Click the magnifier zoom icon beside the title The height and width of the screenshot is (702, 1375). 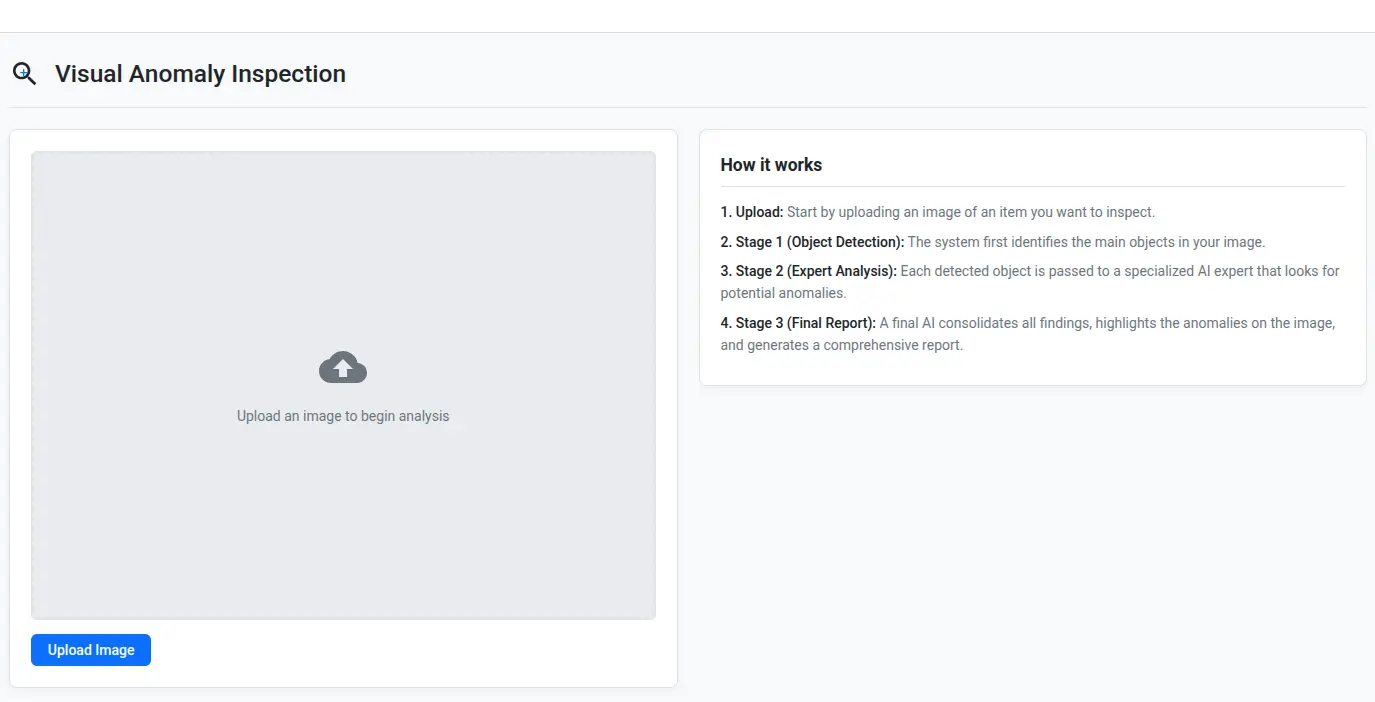(x=24, y=73)
